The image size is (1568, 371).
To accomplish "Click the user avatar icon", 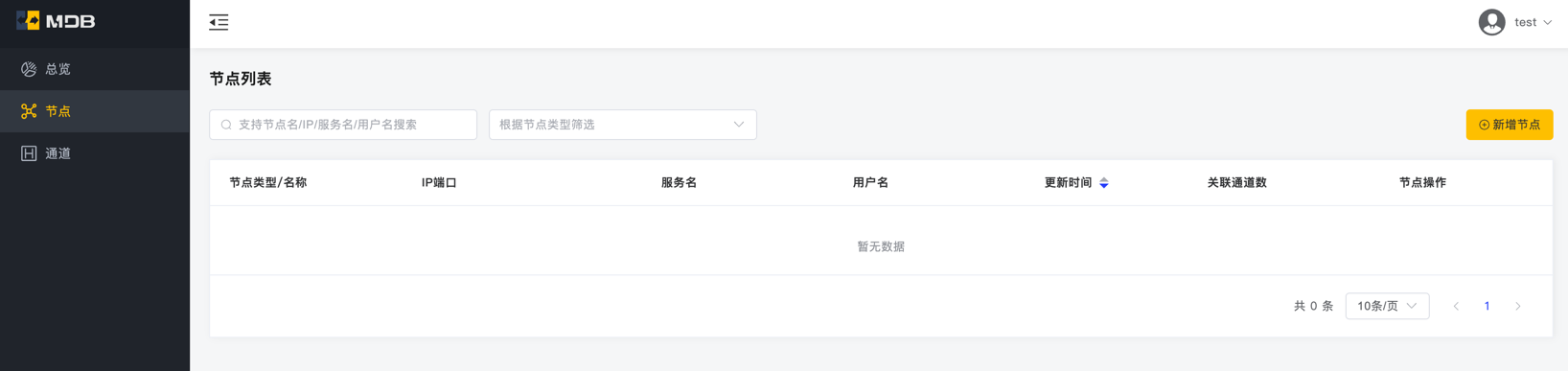I will coord(1491,22).
